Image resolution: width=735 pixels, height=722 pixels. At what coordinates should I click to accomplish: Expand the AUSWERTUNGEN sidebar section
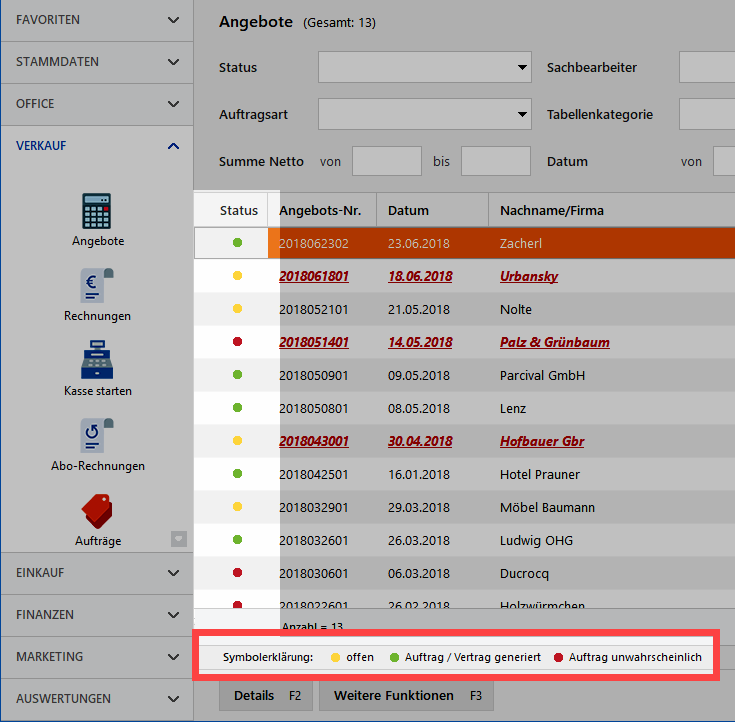point(97,699)
